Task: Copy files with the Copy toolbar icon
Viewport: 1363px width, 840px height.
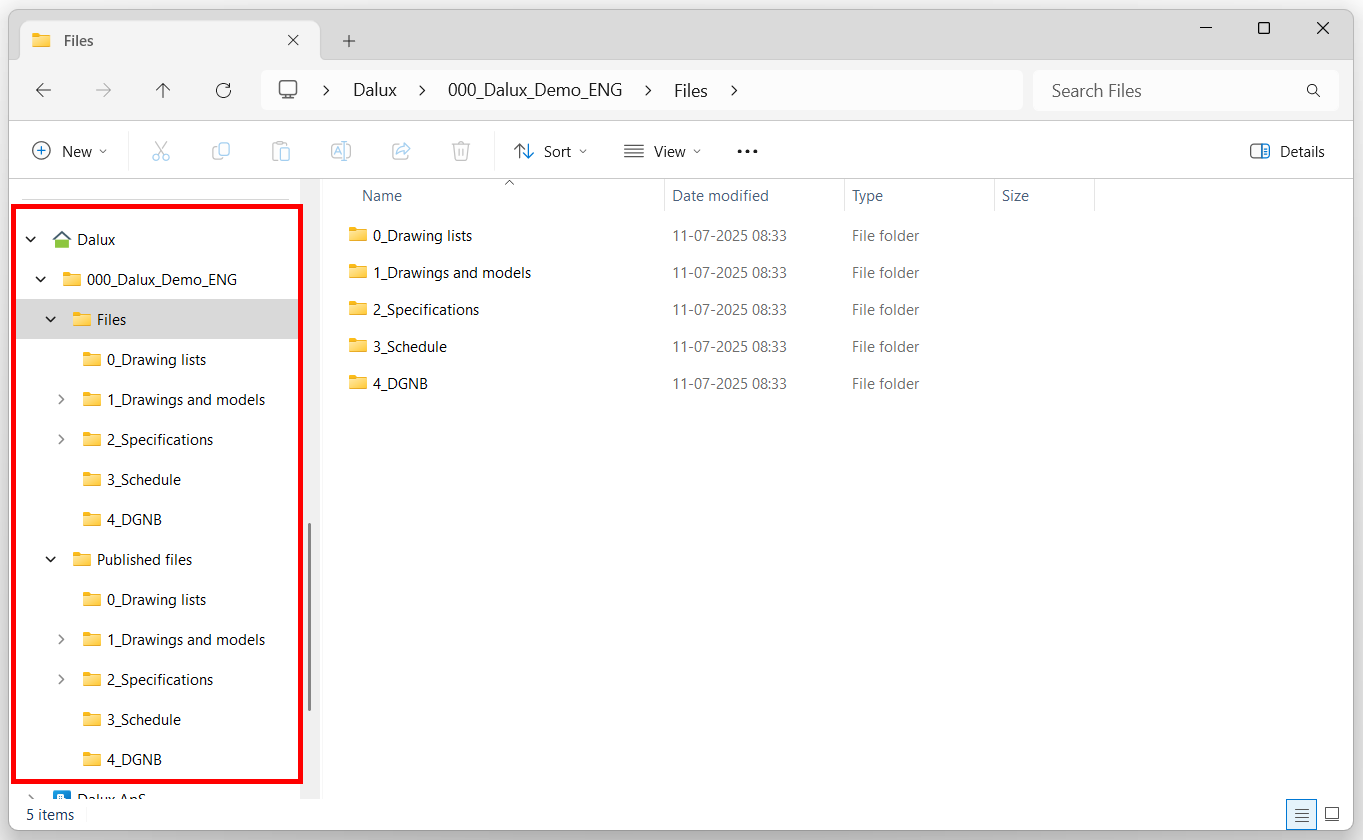Action: coord(221,151)
